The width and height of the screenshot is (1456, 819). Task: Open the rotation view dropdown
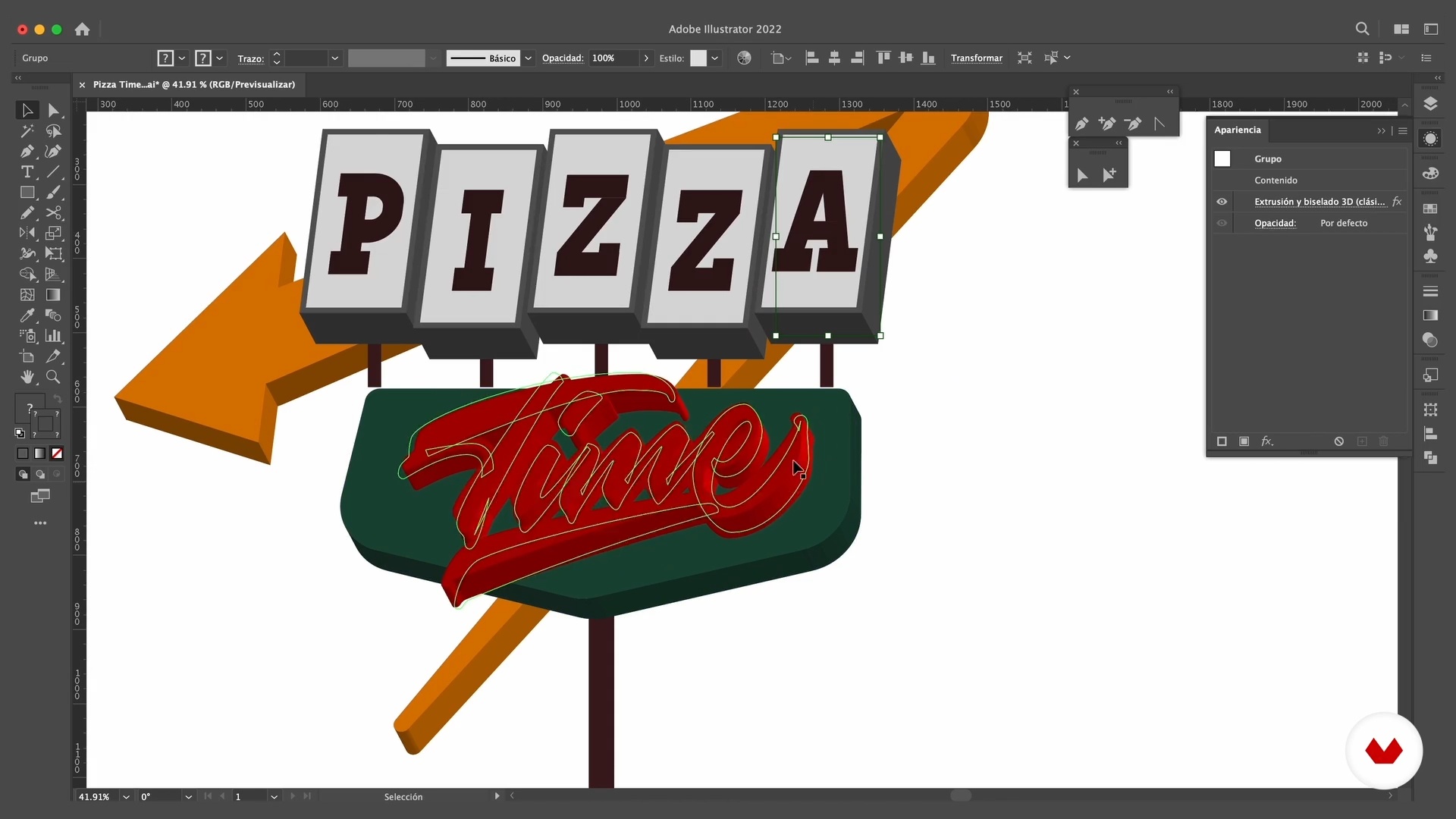click(x=188, y=797)
